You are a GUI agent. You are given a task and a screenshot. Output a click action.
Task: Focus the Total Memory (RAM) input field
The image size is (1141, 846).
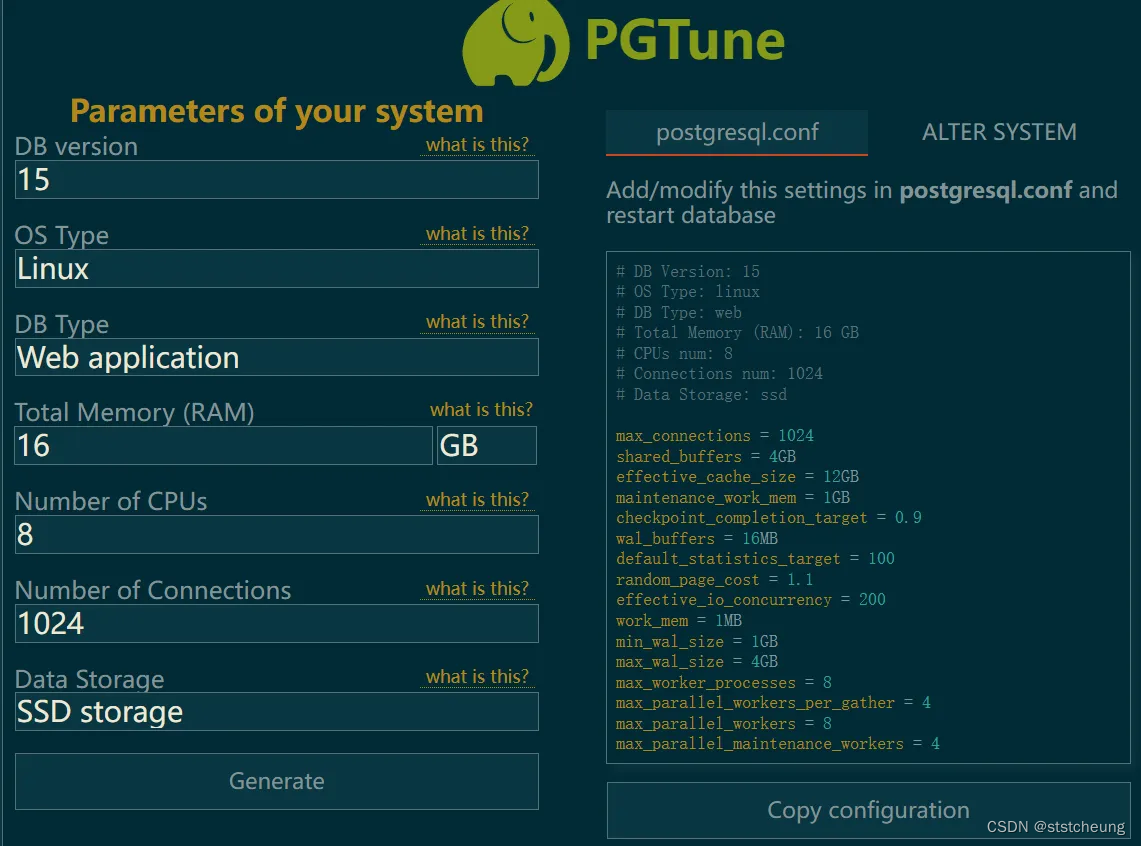point(223,445)
